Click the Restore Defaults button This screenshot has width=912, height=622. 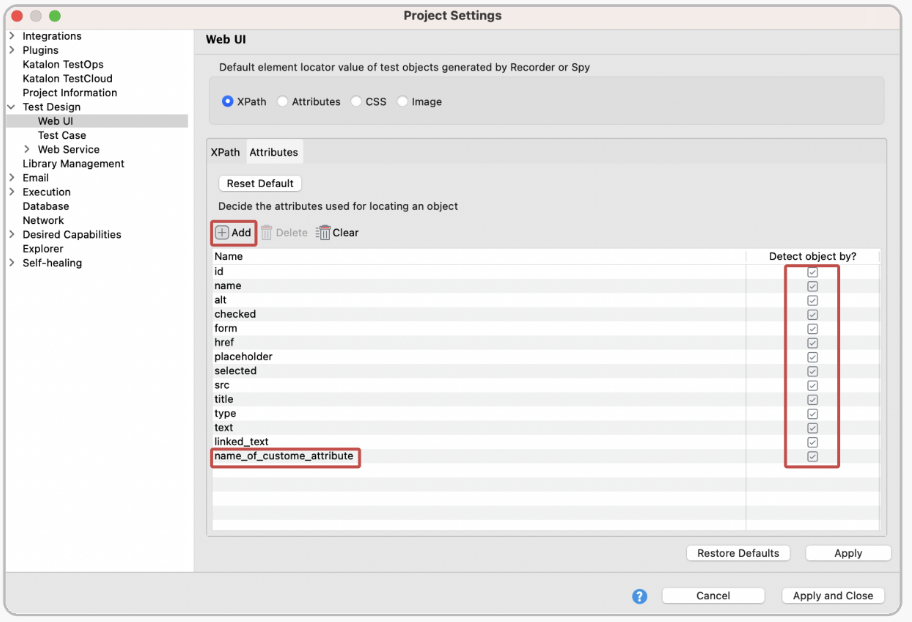pyautogui.click(x=738, y=553)
